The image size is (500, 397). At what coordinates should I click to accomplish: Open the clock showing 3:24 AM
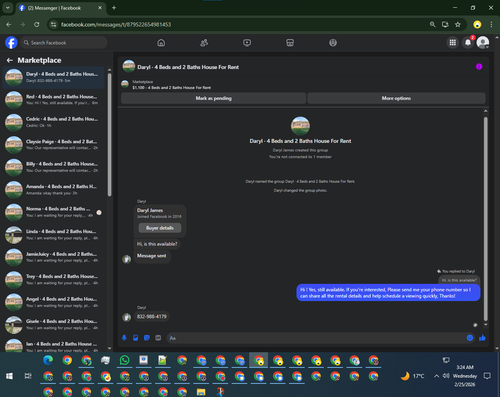point(465,376)
